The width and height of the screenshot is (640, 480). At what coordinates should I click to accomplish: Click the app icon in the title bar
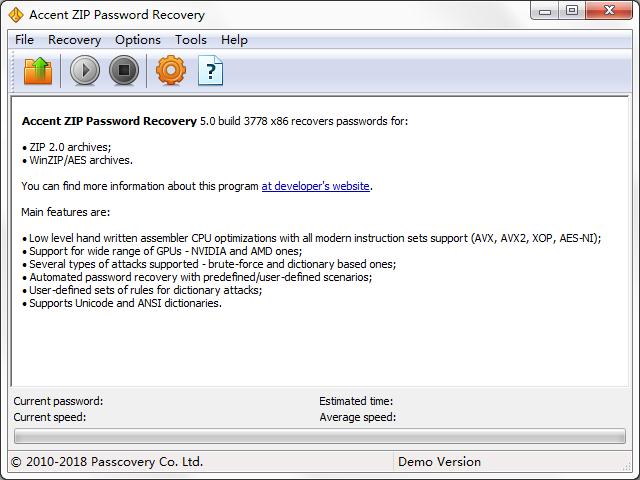click(16, 14)
